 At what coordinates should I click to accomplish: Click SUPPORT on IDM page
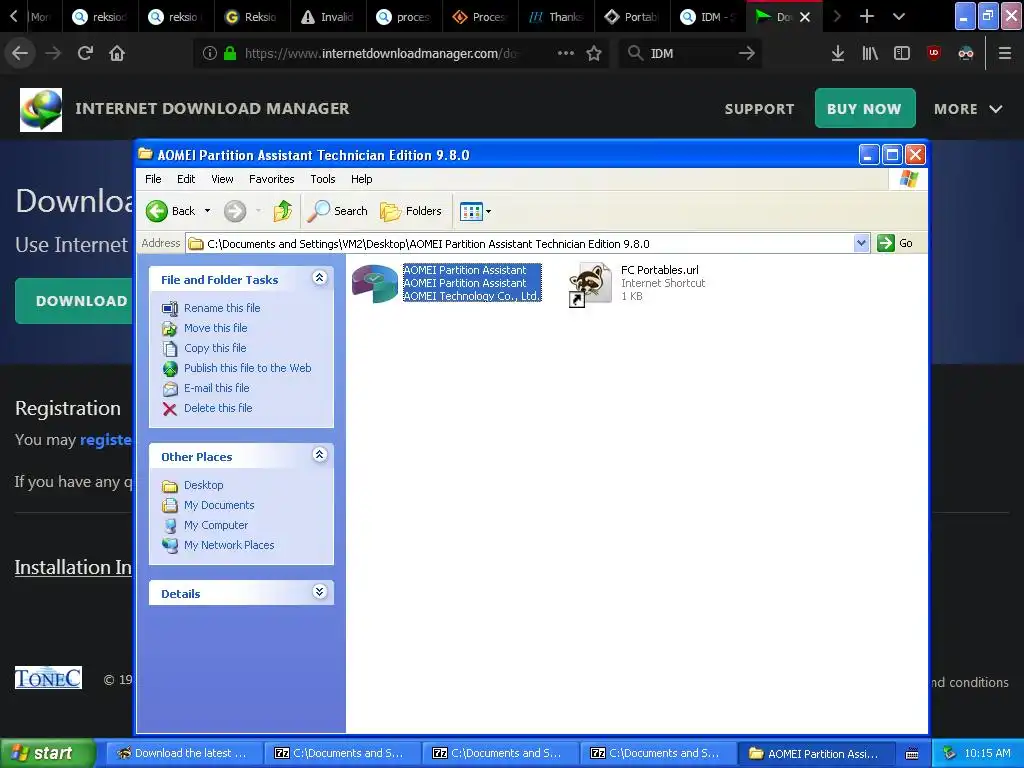(x=760, y=109)
